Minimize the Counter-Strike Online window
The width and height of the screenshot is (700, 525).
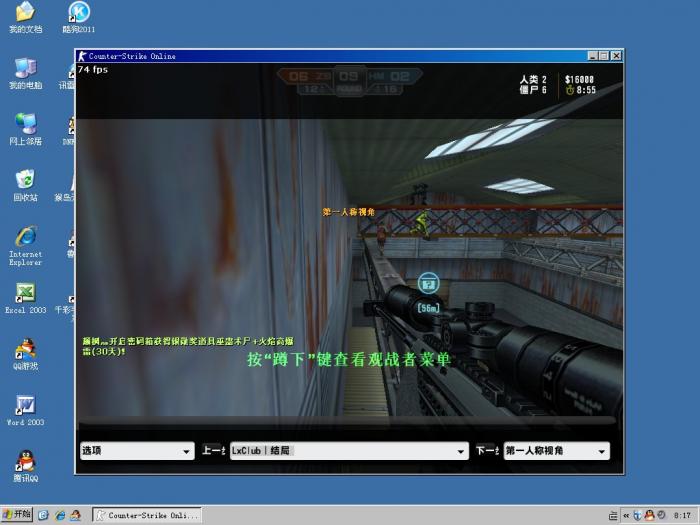click(592, 56)
